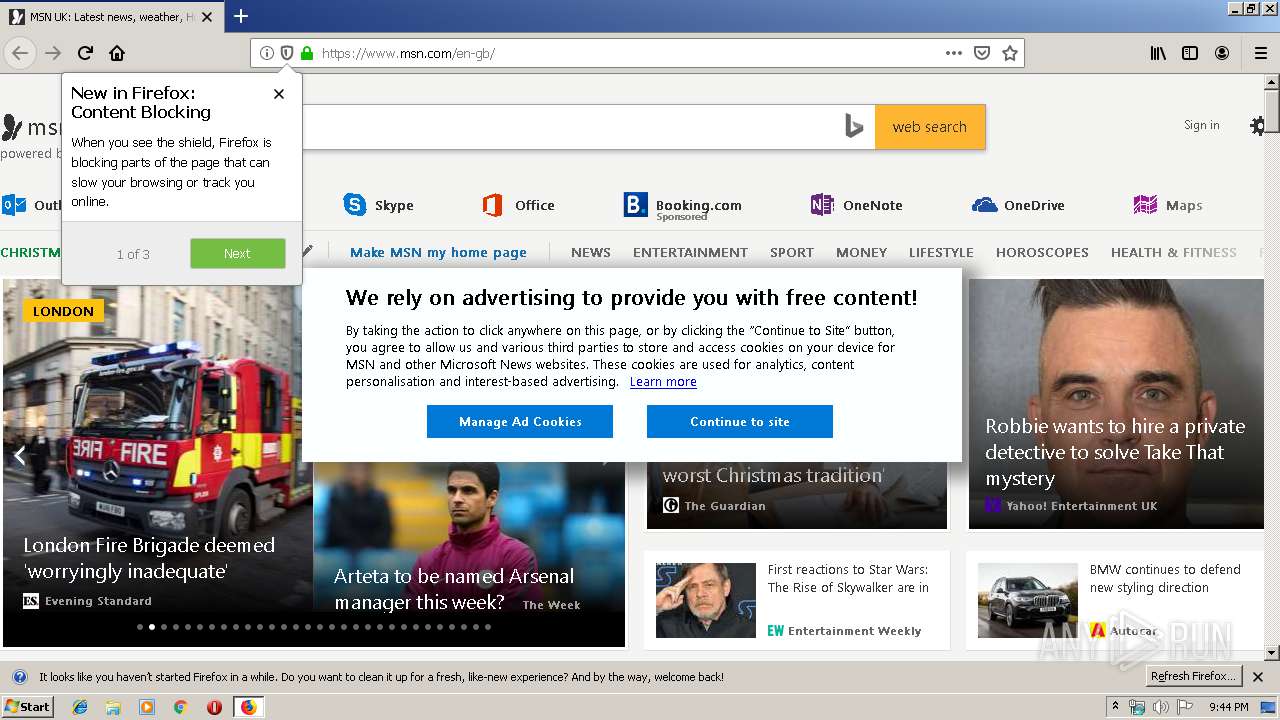Reload the current MSN page
This screenshot has width=1280, height=720.
(x=85, y=53)
